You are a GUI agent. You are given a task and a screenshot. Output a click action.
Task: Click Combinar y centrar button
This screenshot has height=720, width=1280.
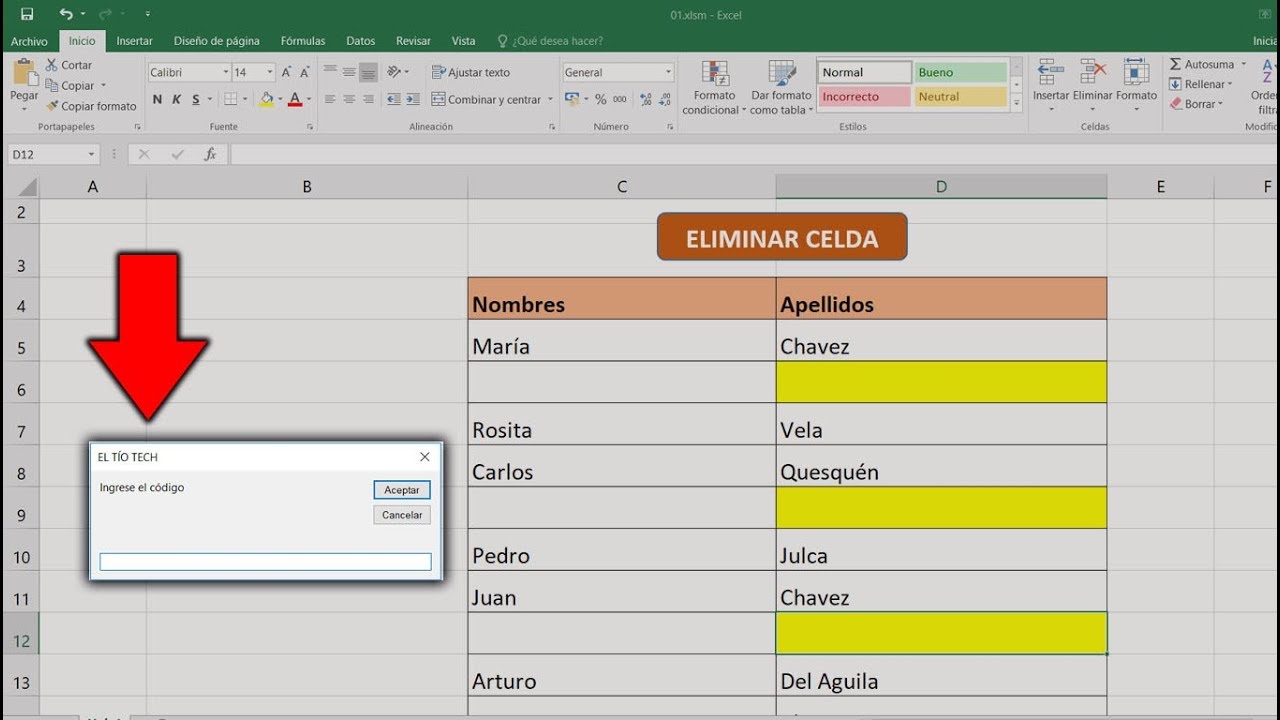[486, 100]
